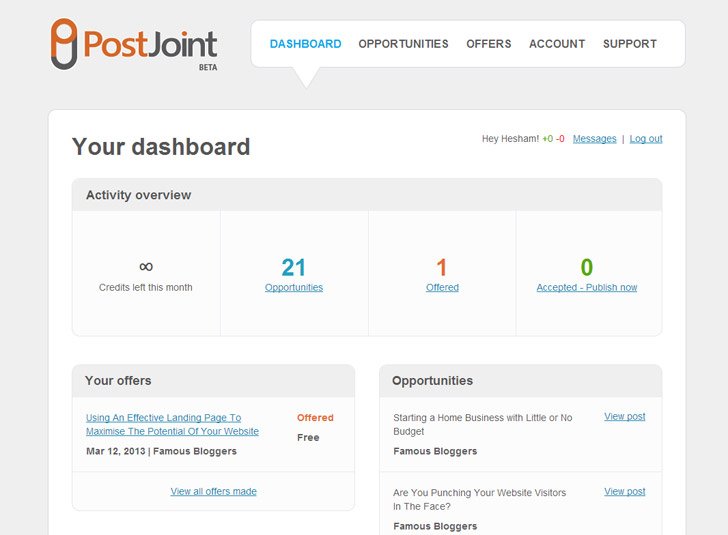Image resolution: width=728 pixels, height=535 pixels.
Task: Go to the Opportunities menu item
Action: point(403,44)
